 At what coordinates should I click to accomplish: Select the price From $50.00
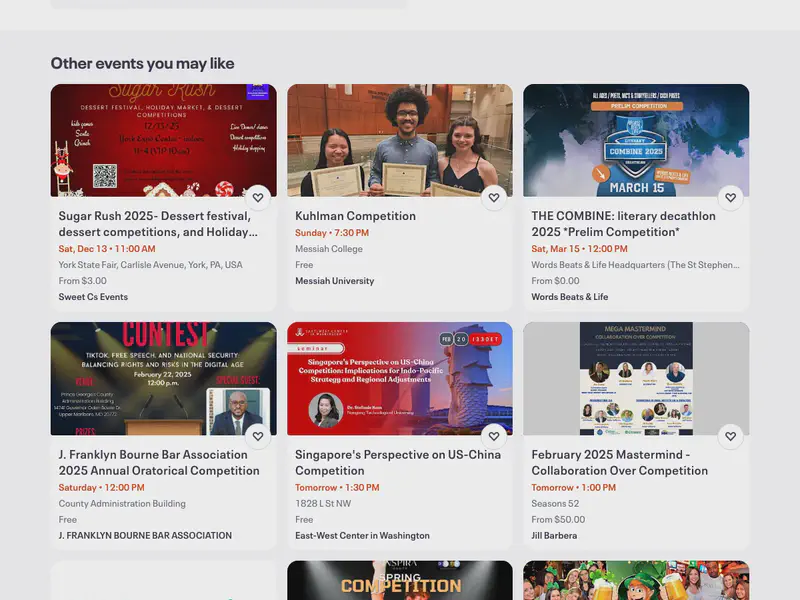[559, 519]
